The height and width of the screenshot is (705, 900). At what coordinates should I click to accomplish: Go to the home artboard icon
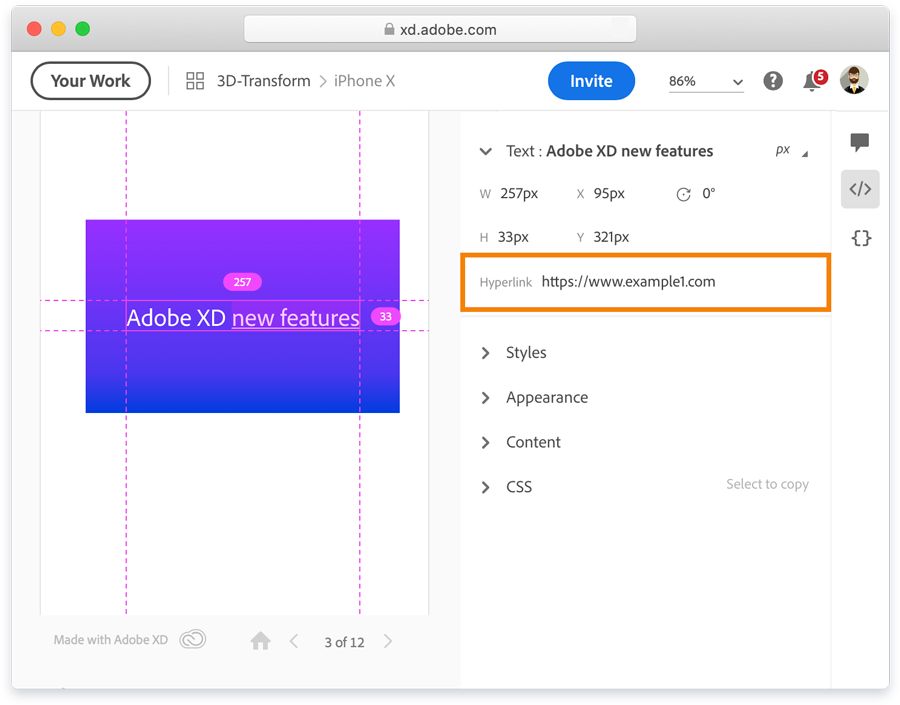260,641
